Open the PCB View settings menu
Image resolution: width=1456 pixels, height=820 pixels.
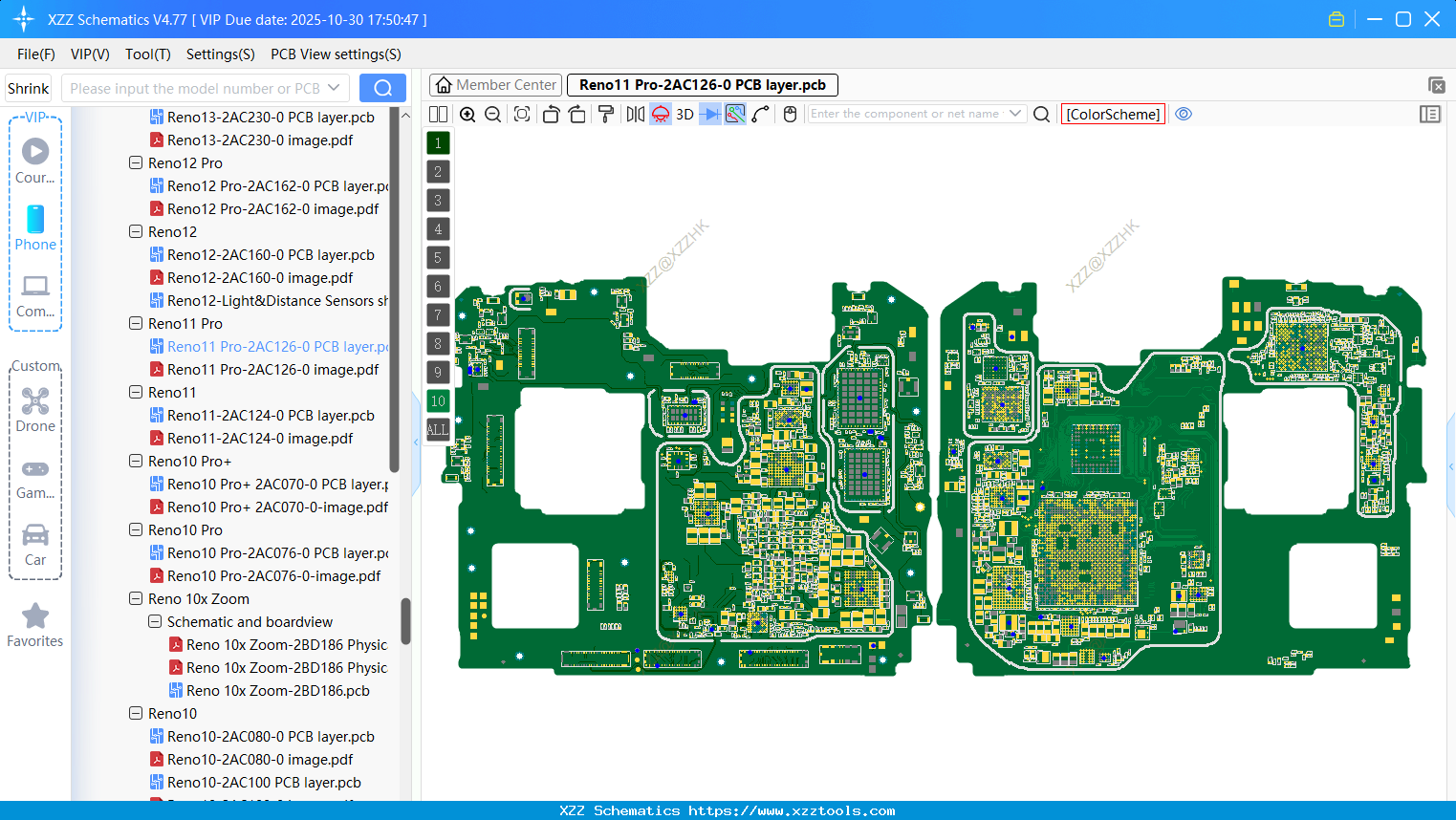click(335, 54)
